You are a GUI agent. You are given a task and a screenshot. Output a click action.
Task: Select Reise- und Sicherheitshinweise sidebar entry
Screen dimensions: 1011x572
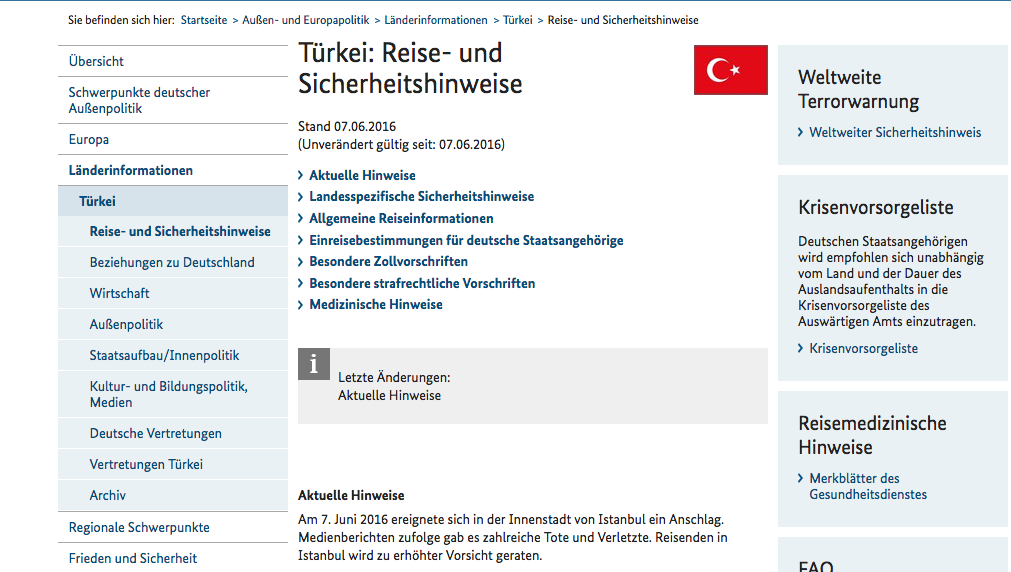click(x=180, y=232)
